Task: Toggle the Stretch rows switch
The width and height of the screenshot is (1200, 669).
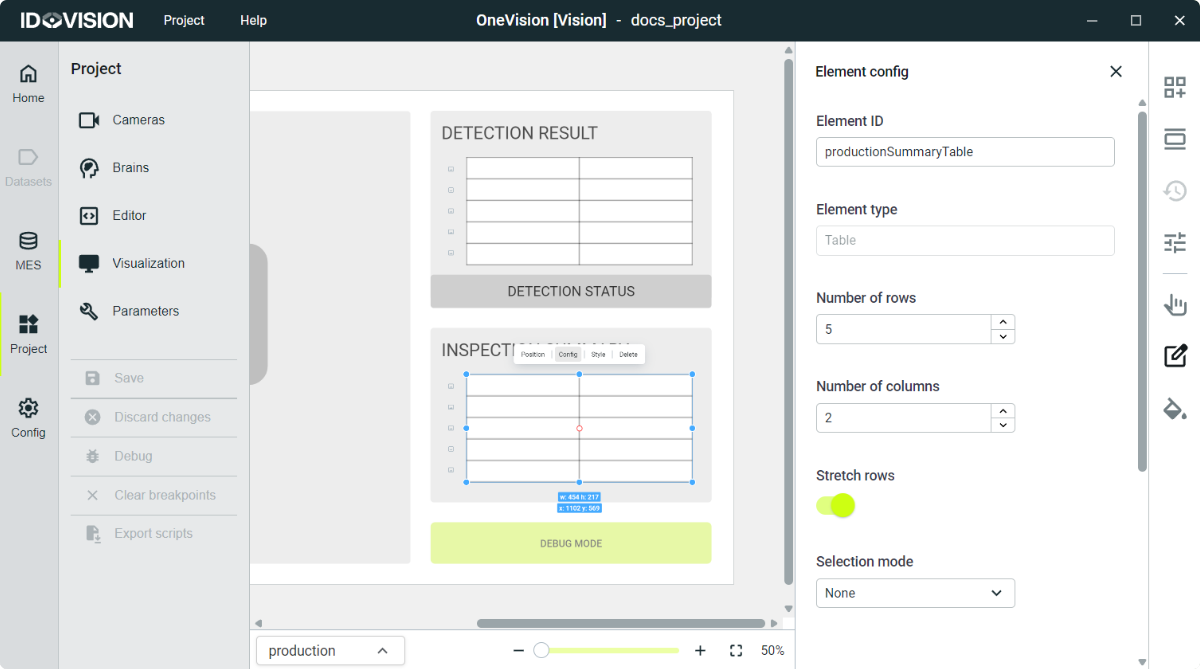Action: pyautogui.click(x=836, y=505)
